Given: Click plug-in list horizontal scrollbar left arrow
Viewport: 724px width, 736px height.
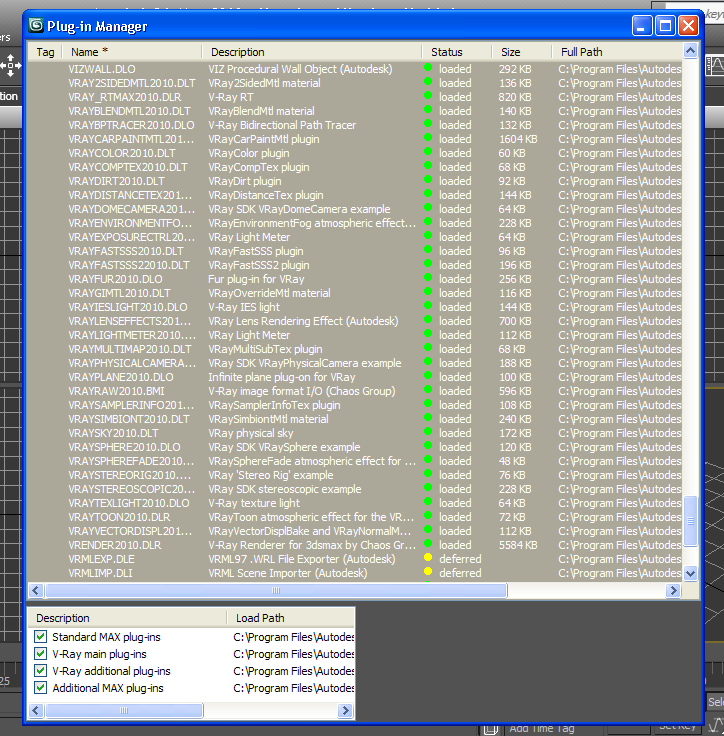Looking at the screenshot, I should 36,590.
